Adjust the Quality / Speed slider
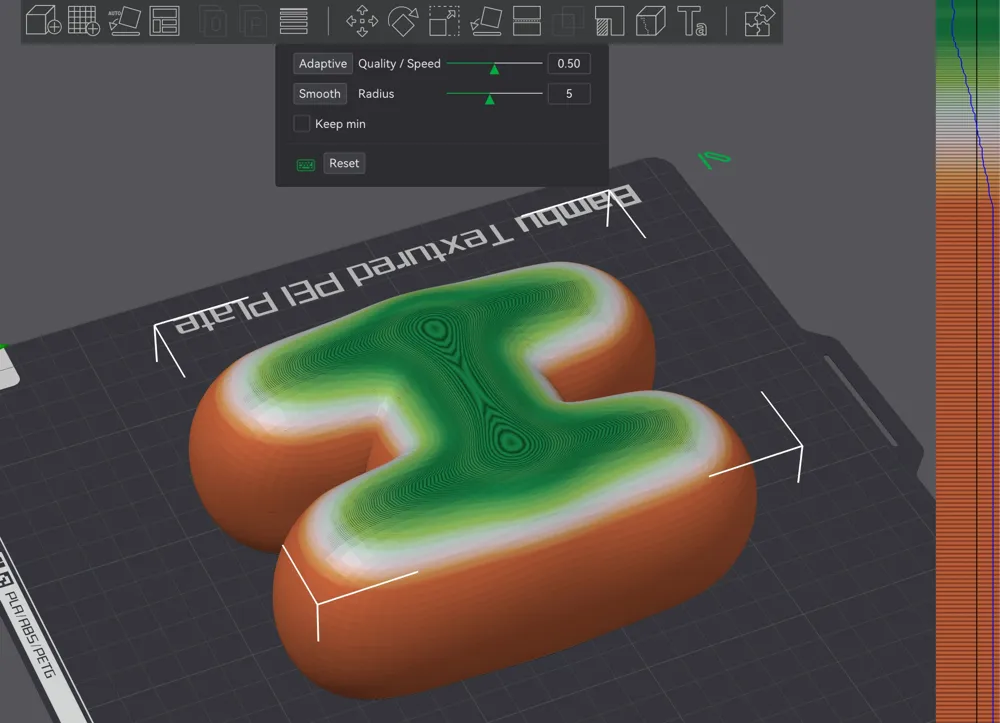Screen dimensions: 1000x723 [495, 68]
